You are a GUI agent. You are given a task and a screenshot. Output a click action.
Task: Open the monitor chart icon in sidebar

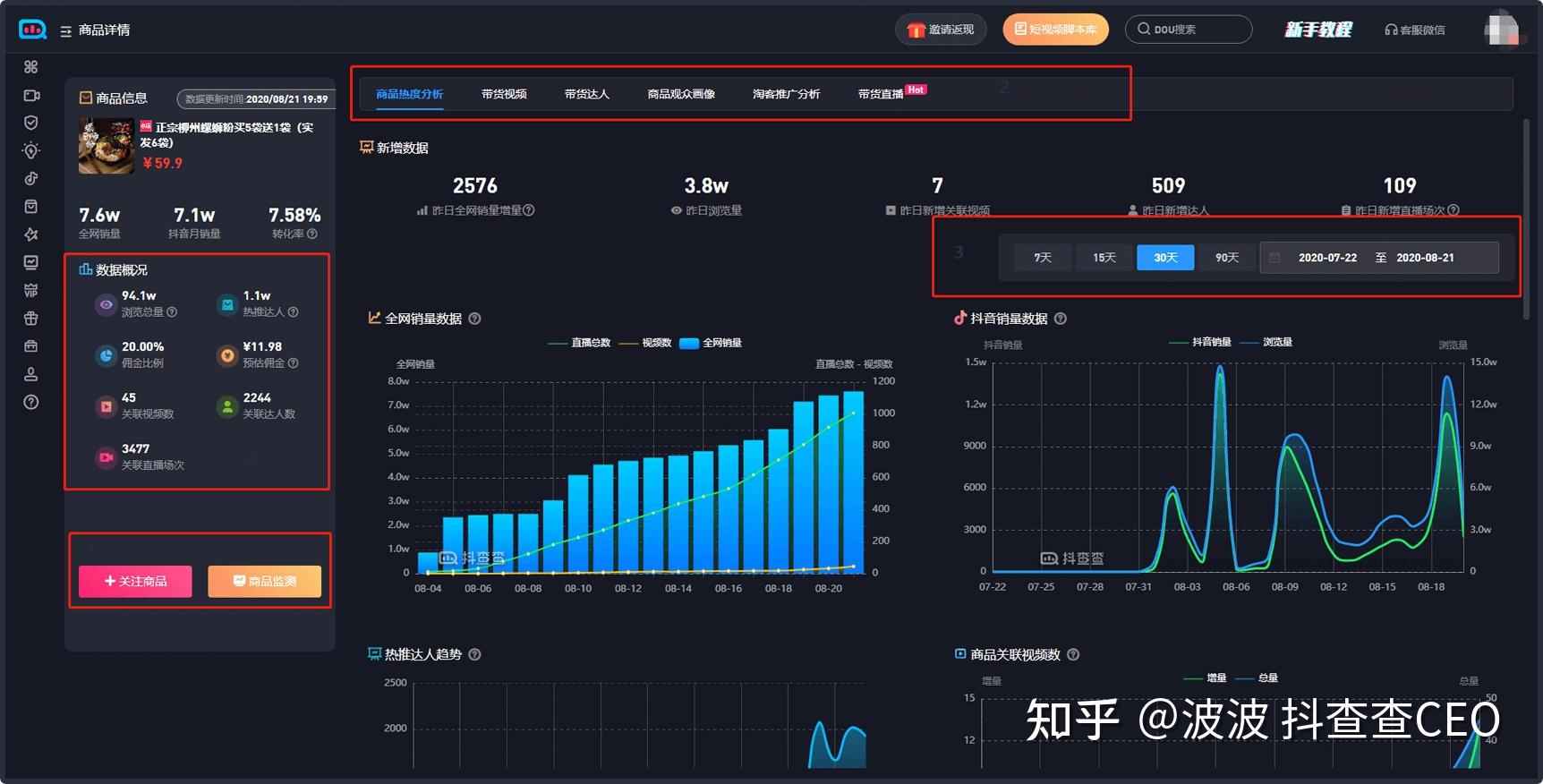(x=31, y=262)
